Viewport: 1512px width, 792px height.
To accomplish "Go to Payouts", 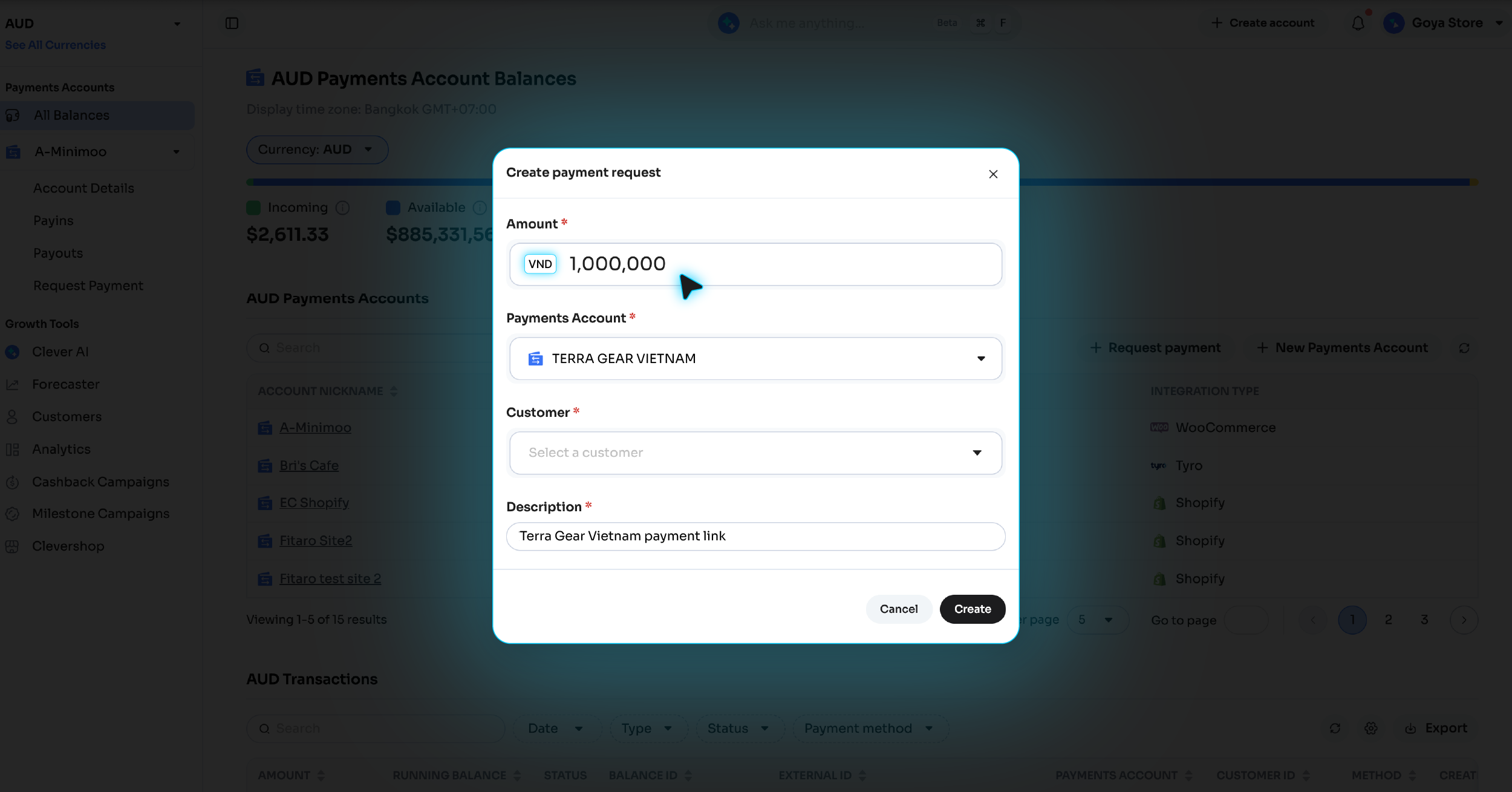I will (x=58, y=254).
